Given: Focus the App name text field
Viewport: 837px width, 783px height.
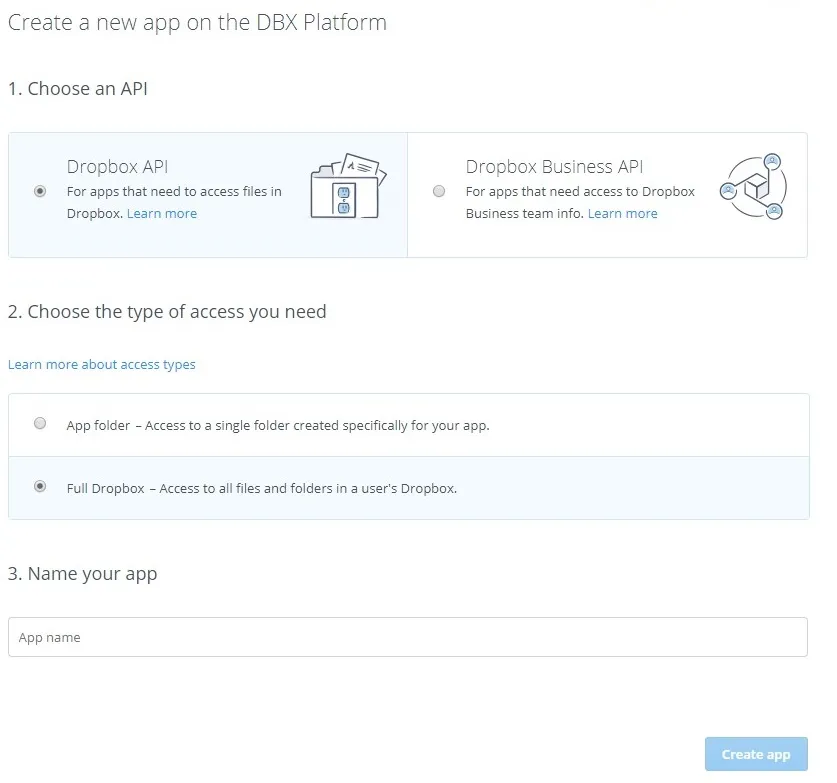Looking at the screenshot, I should (407, 637).
